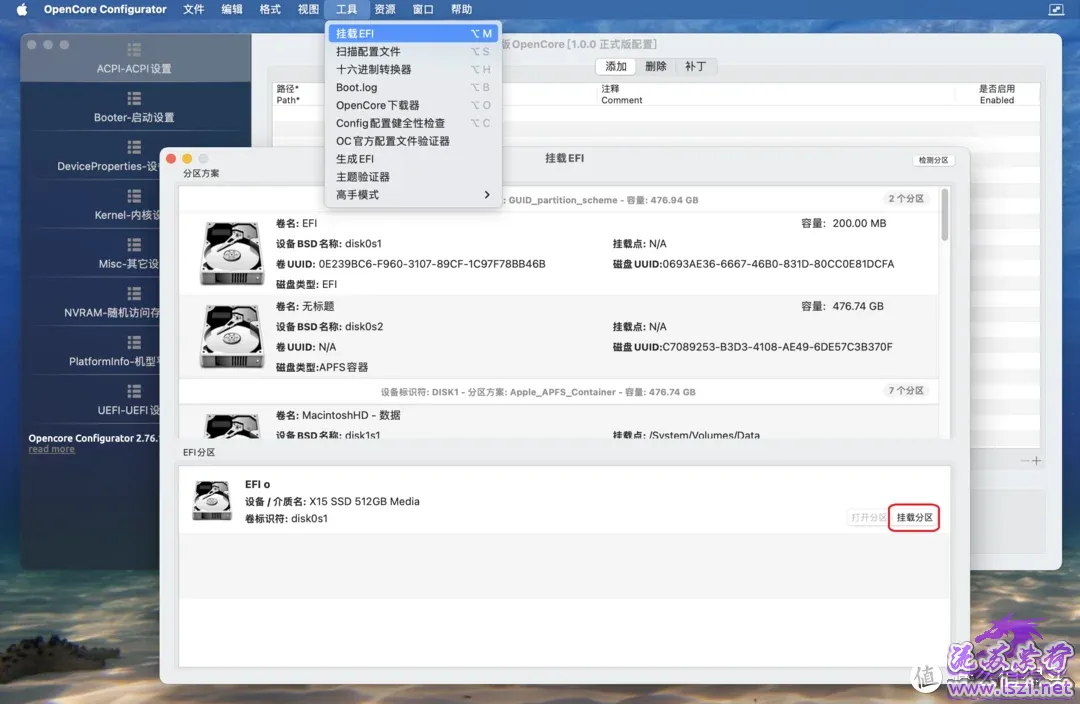Open the 格式 menu

tap(270, 9)
